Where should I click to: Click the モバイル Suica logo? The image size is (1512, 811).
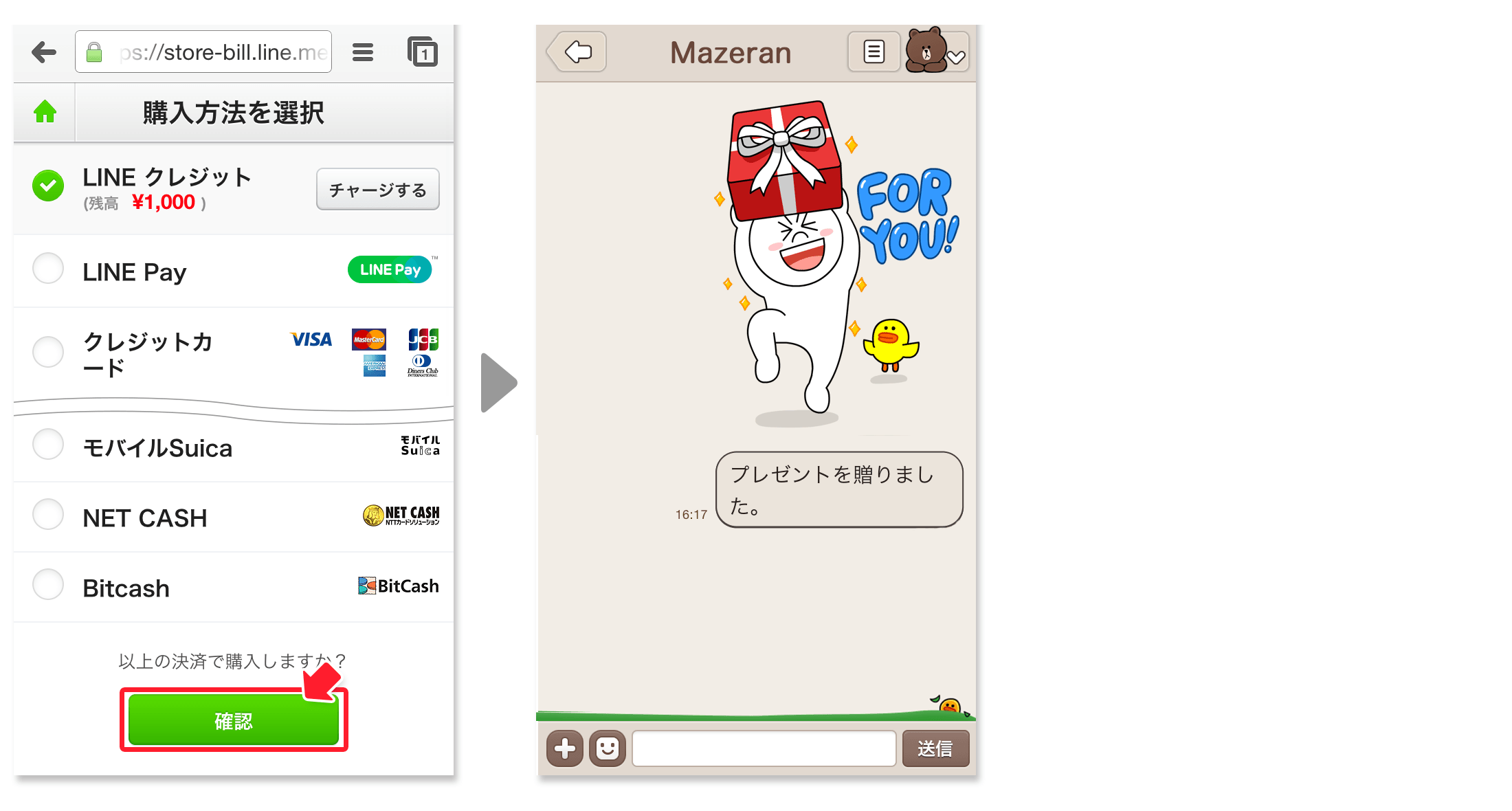pyautogui.click(x=420, y=445)
